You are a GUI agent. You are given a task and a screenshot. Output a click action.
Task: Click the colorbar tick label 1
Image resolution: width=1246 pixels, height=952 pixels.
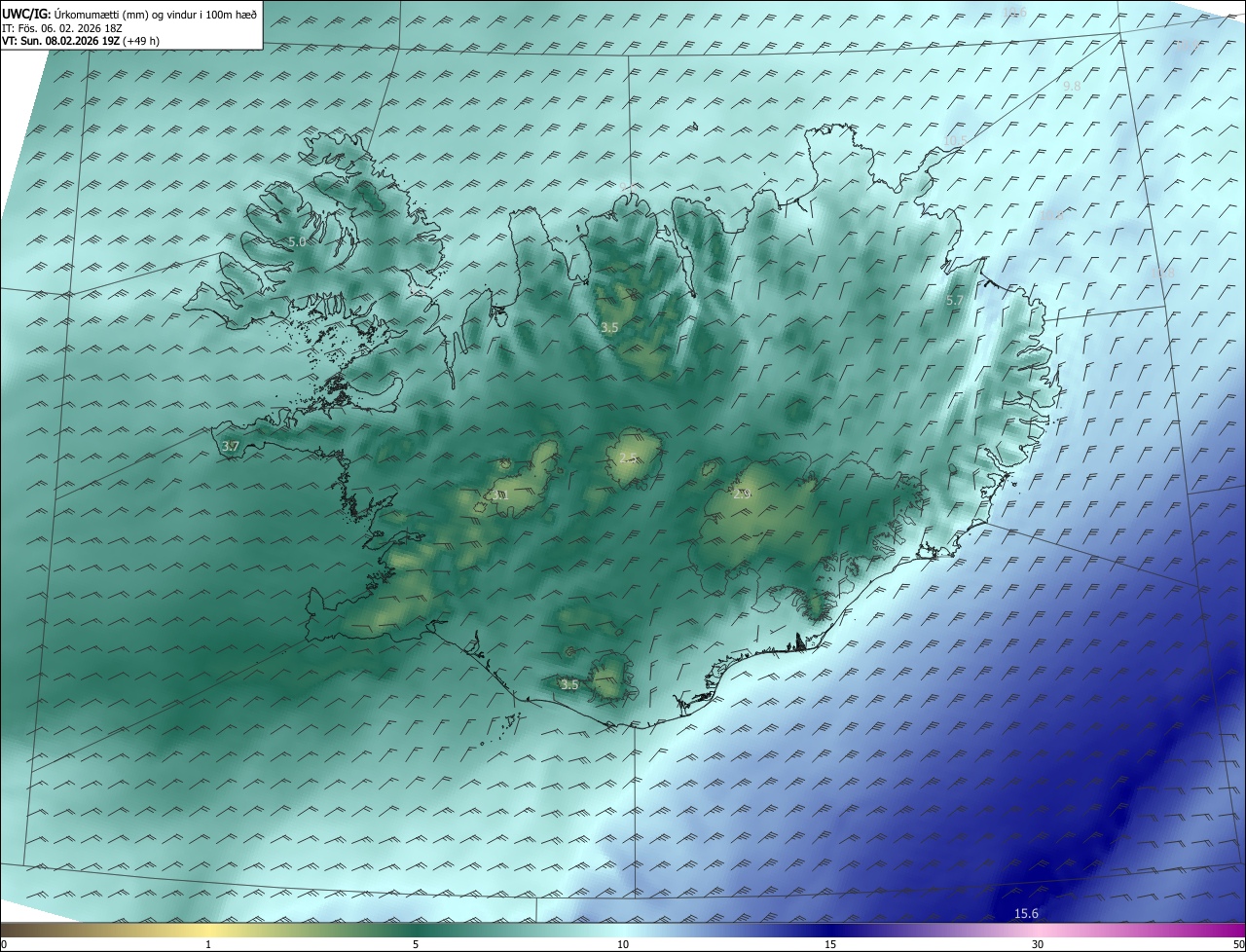coord(208,944)
